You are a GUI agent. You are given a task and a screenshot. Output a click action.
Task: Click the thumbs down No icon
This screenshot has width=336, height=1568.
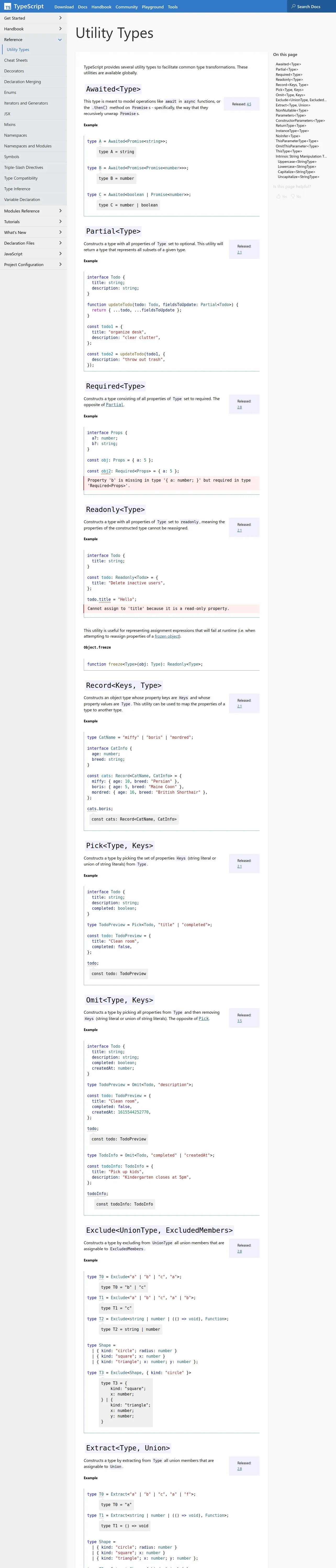click(x=293, y=196)
